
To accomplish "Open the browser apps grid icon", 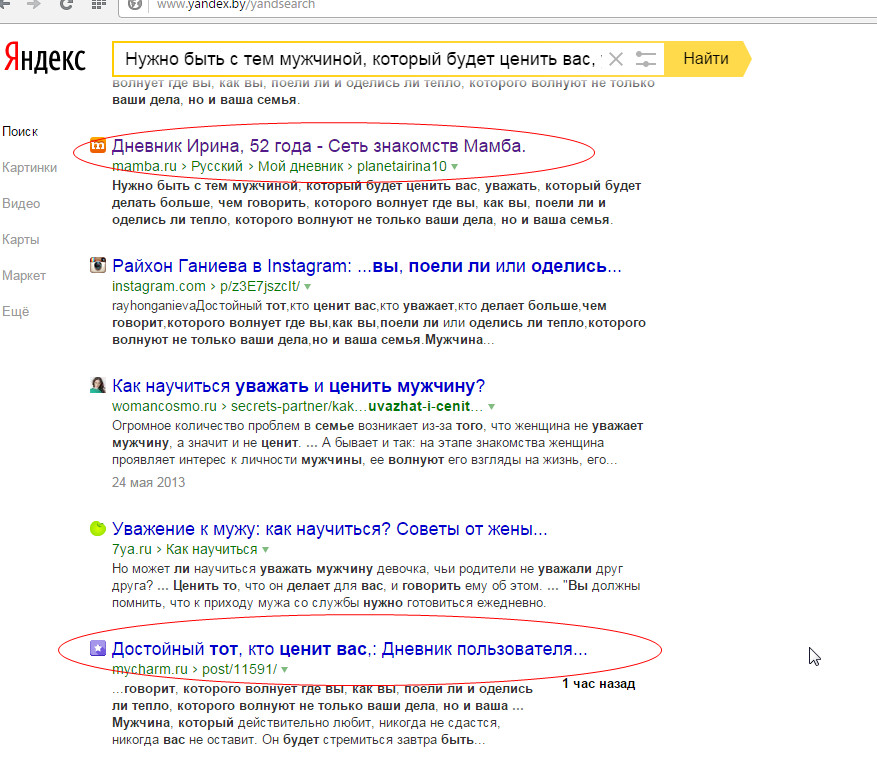I will 98,4.
